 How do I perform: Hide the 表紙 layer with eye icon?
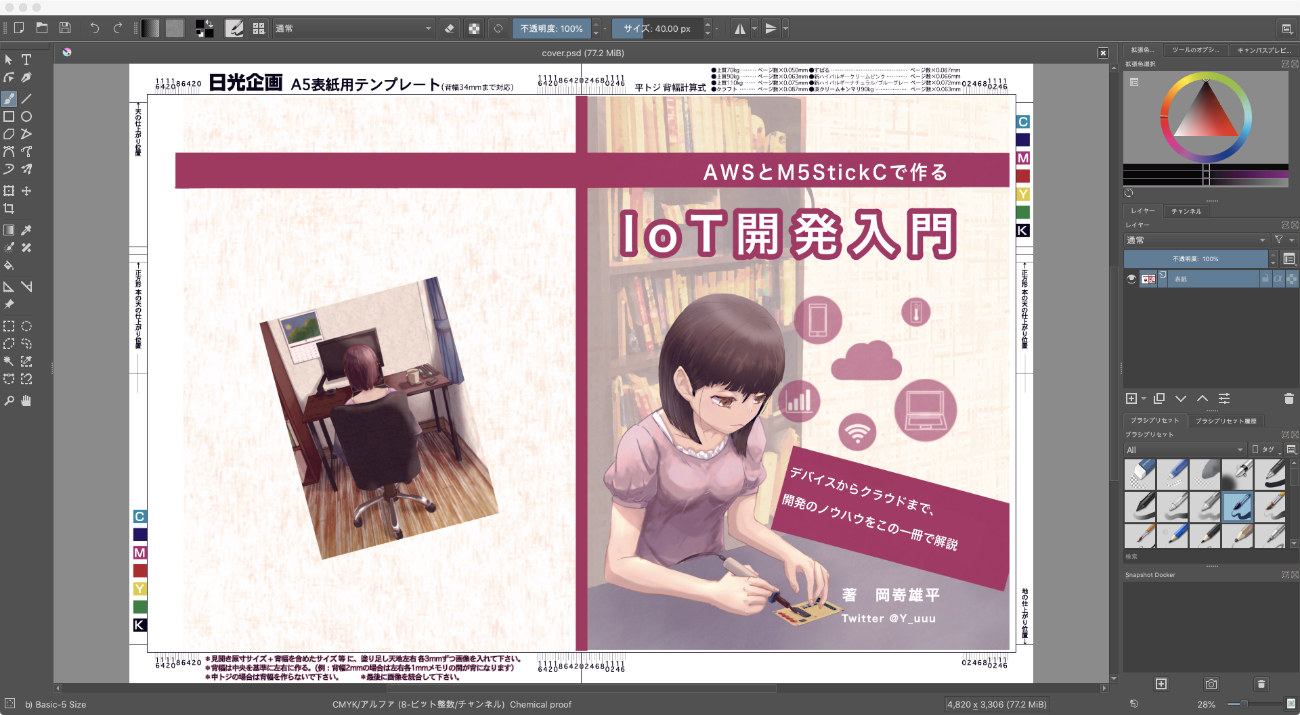coord(1132,279)
